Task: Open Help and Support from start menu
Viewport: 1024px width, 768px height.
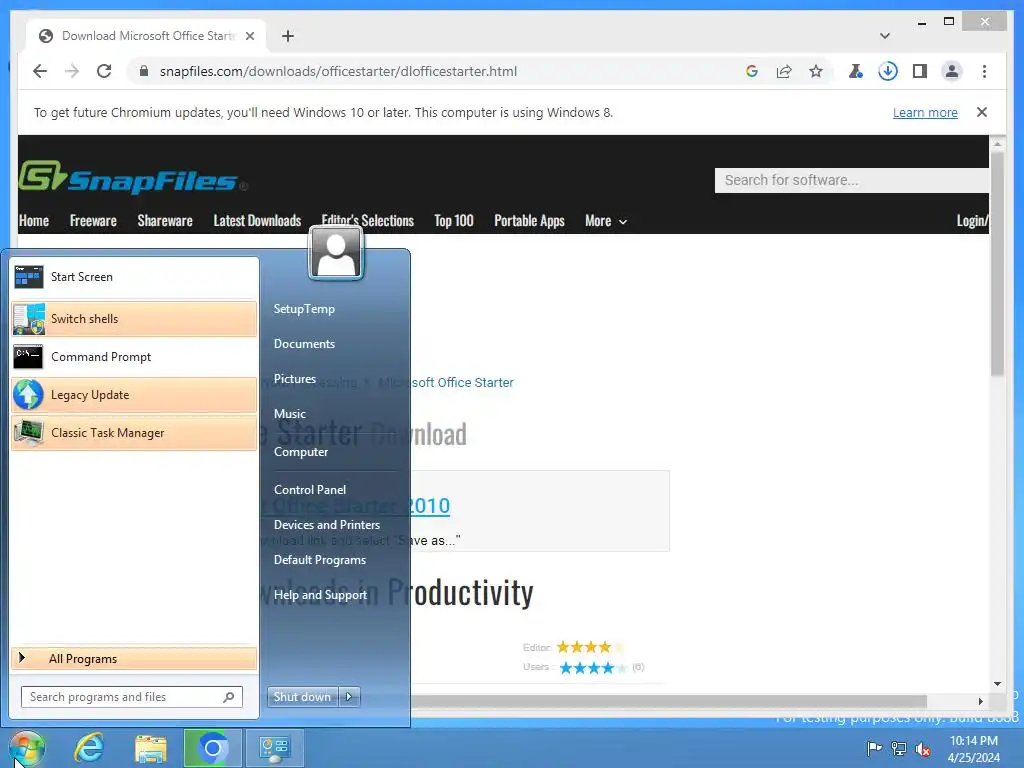Action: (320, 595)
